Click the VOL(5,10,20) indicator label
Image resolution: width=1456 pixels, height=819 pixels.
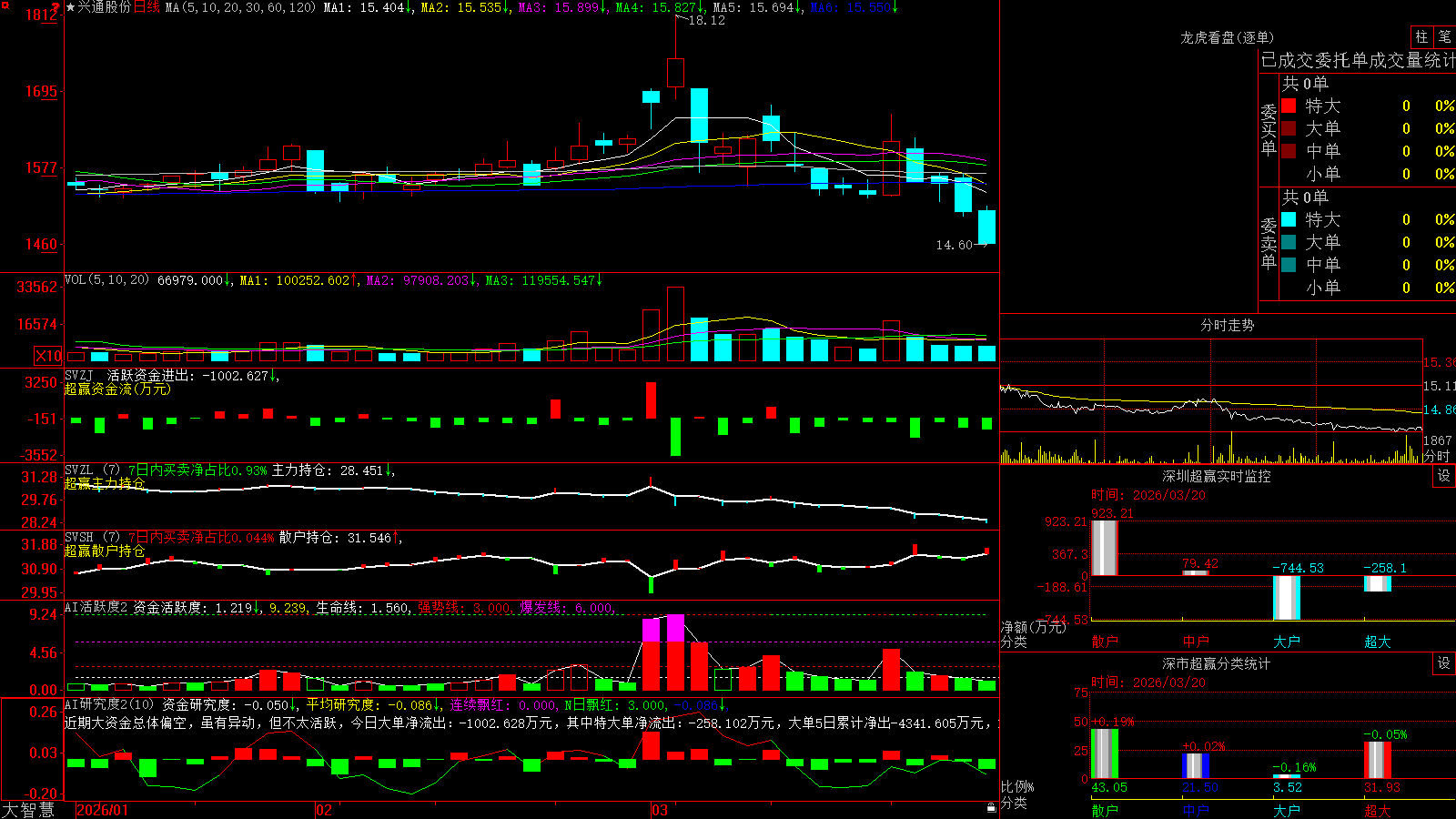[x=106, y=280]
